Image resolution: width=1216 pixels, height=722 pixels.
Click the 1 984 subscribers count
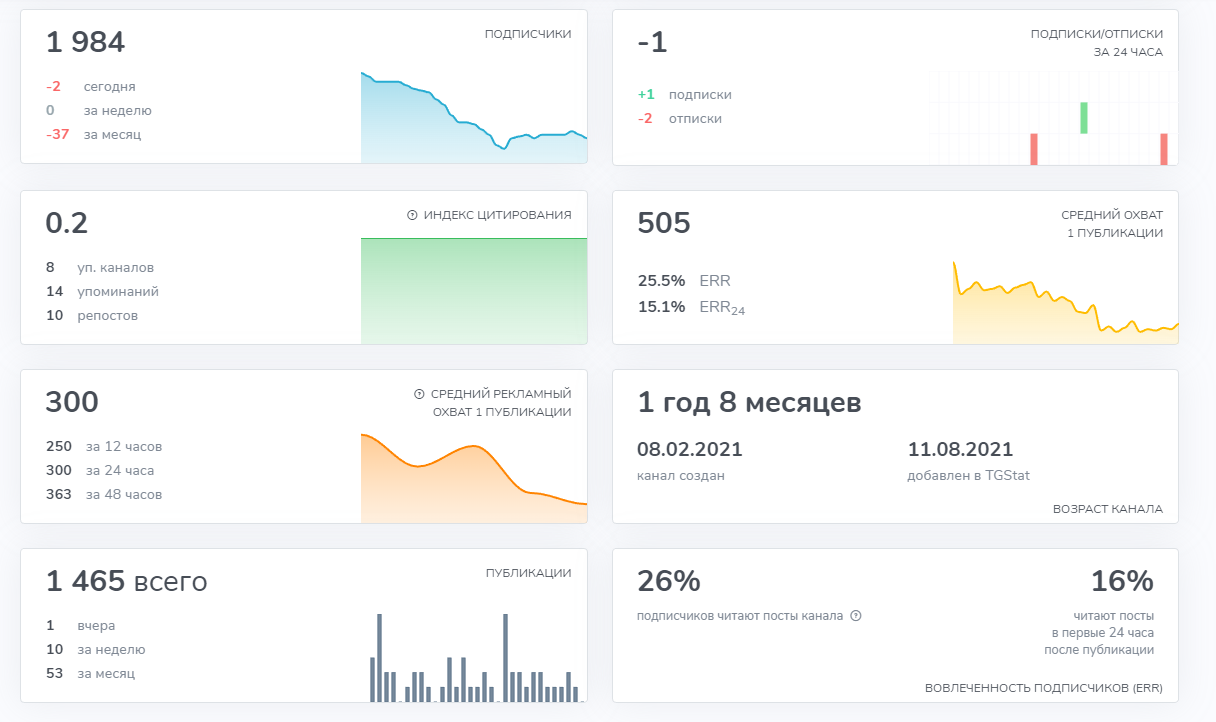[85, 42]
